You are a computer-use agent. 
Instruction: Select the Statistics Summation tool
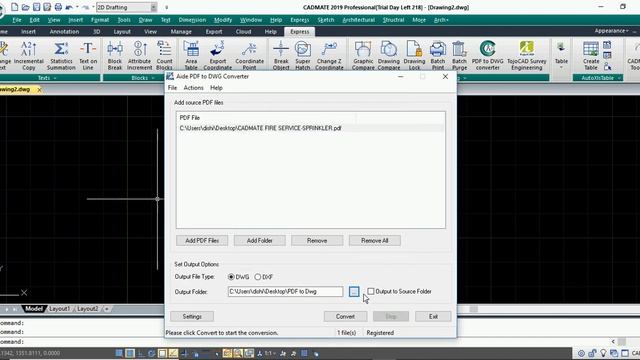coord(61,56)
